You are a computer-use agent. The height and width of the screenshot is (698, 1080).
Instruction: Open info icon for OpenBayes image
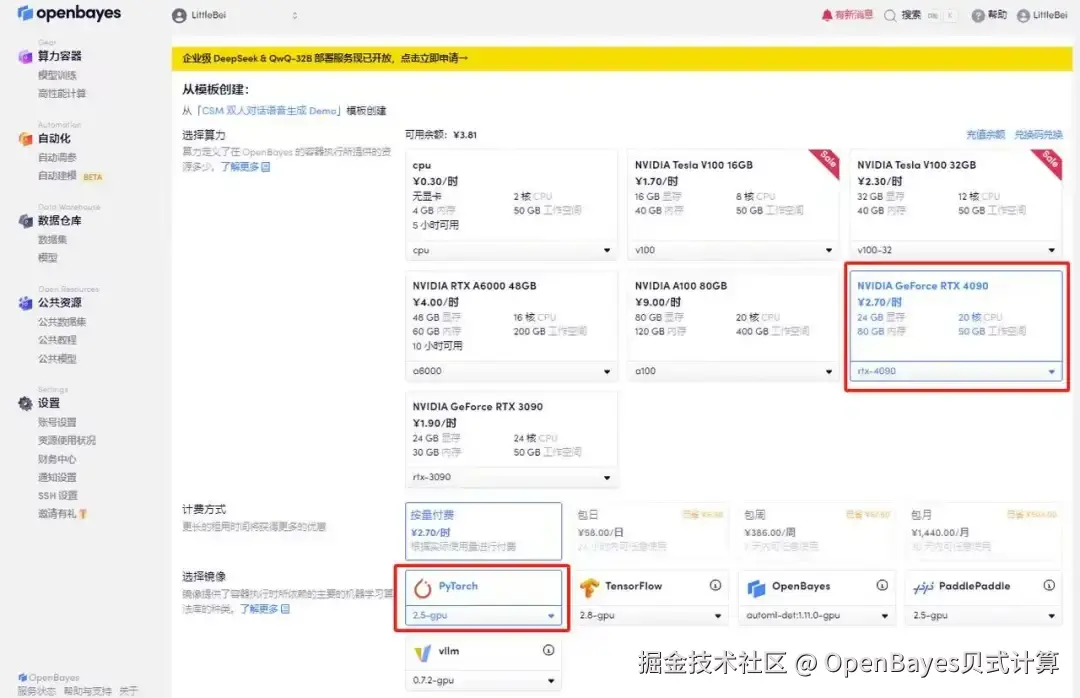[882, 585]
